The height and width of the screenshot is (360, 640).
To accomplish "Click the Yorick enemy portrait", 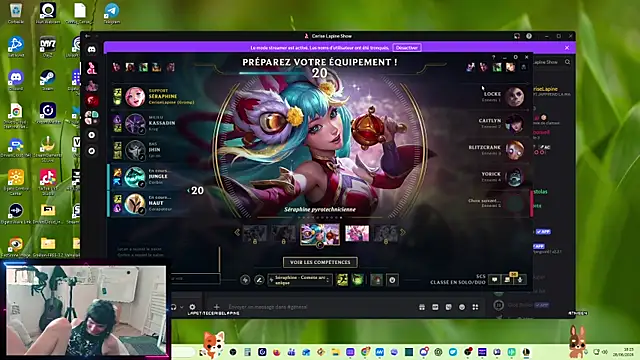I will [514, 177].
